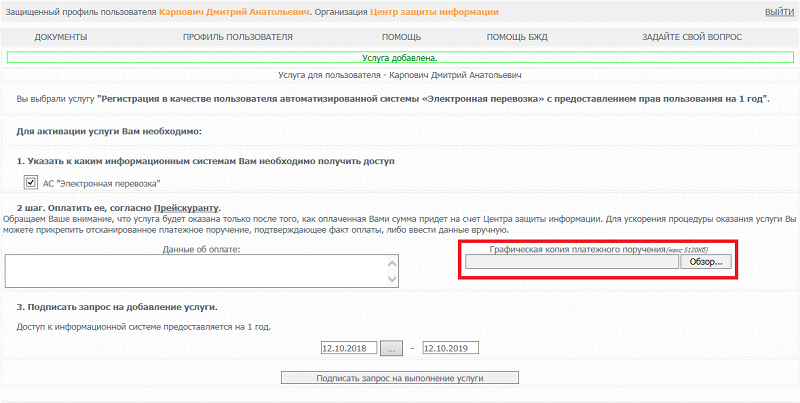Open the ДОКУМЕНТЫ menu
This screenshot has width=800, height=403.
click(61, 37)
